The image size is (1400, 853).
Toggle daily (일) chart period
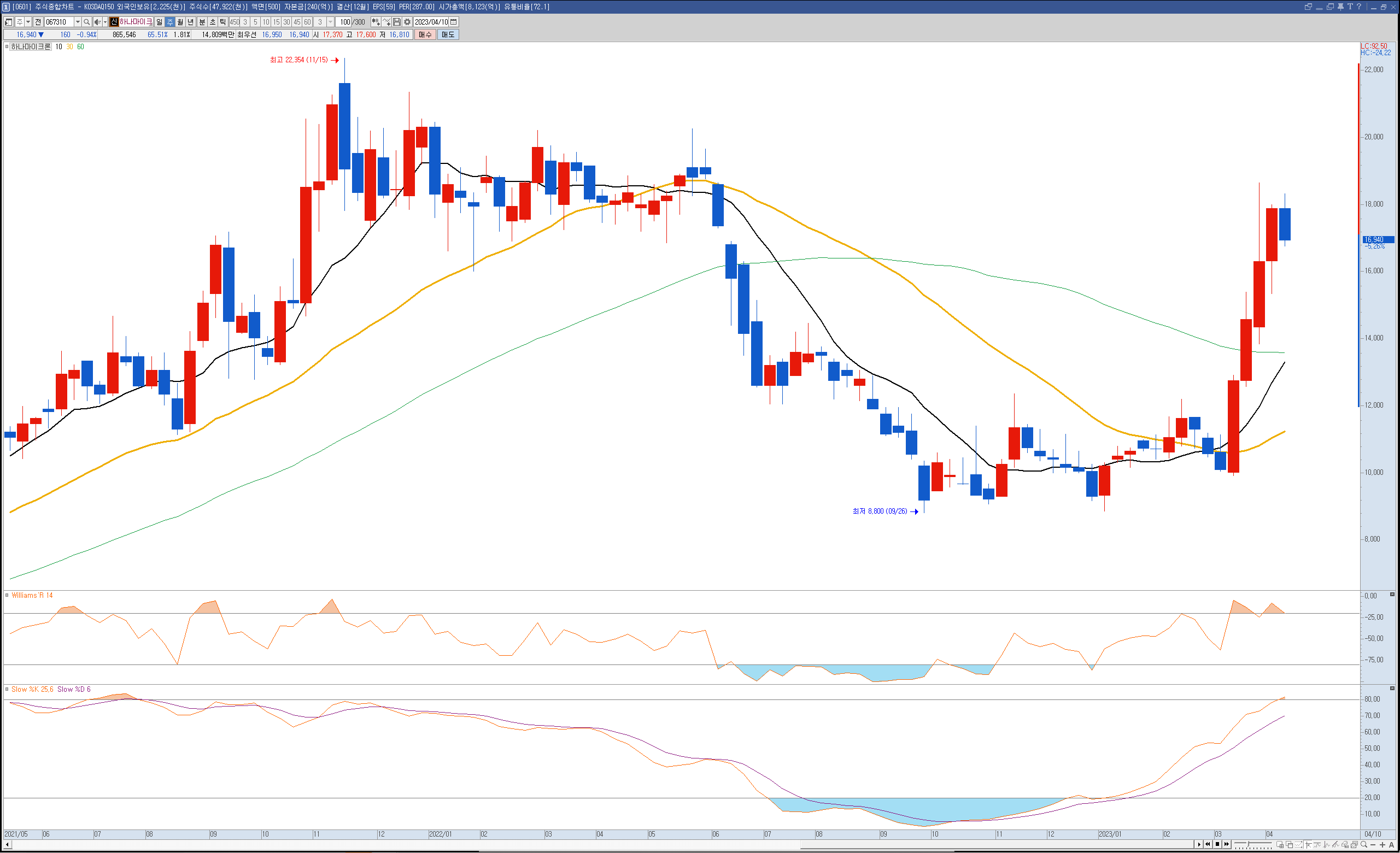(160, 22)
